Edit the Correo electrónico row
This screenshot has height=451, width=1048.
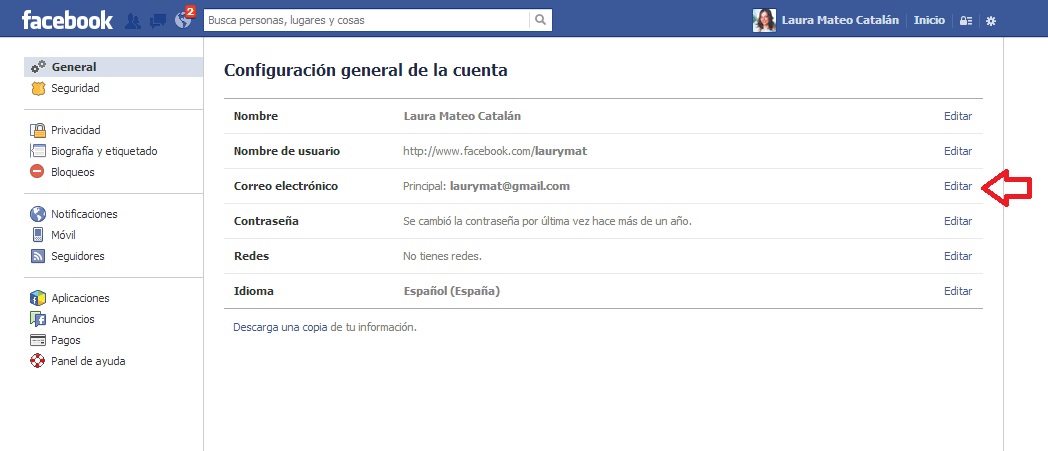(x=957, y=186)
